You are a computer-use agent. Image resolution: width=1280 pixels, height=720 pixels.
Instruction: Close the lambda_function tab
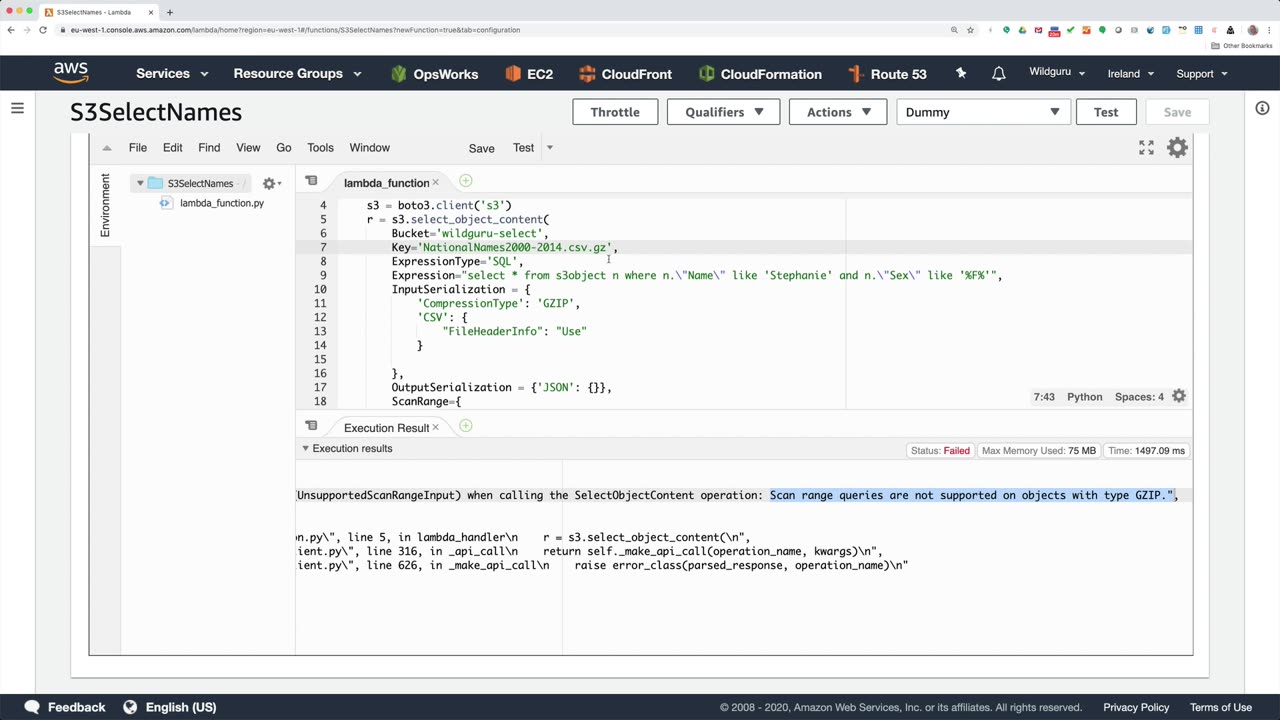click(436, 183)
